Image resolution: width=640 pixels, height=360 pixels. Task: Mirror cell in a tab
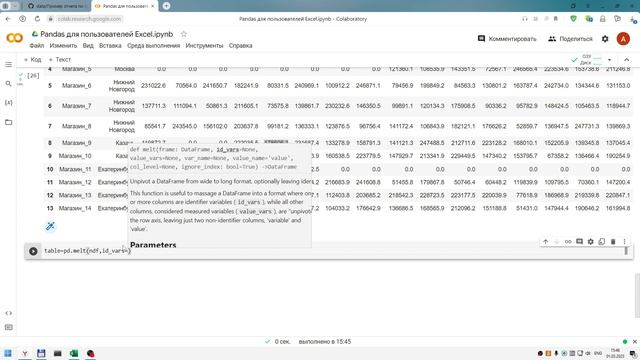click(602, 242)
